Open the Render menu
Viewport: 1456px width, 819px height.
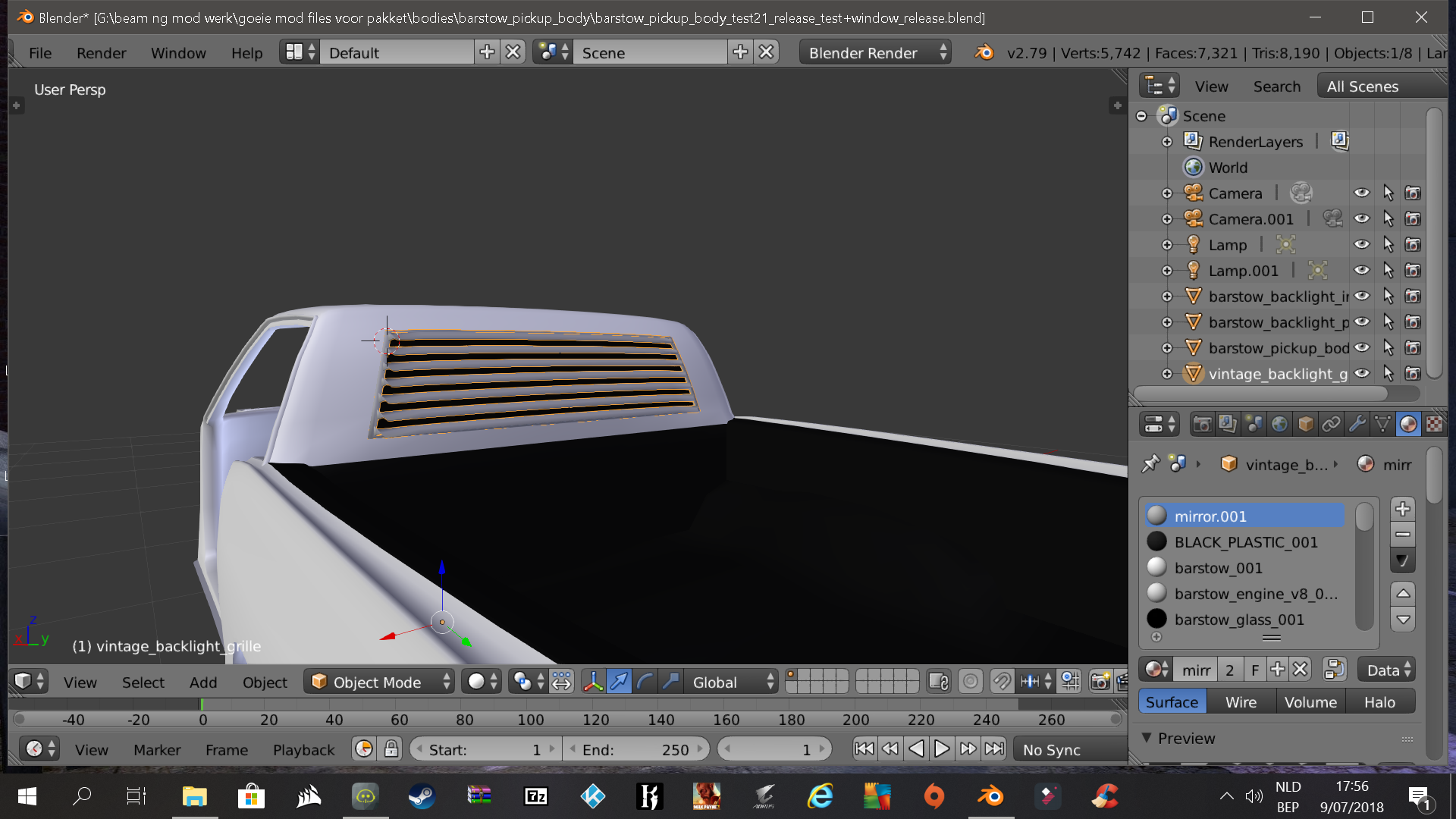click(x=101, y=52)
